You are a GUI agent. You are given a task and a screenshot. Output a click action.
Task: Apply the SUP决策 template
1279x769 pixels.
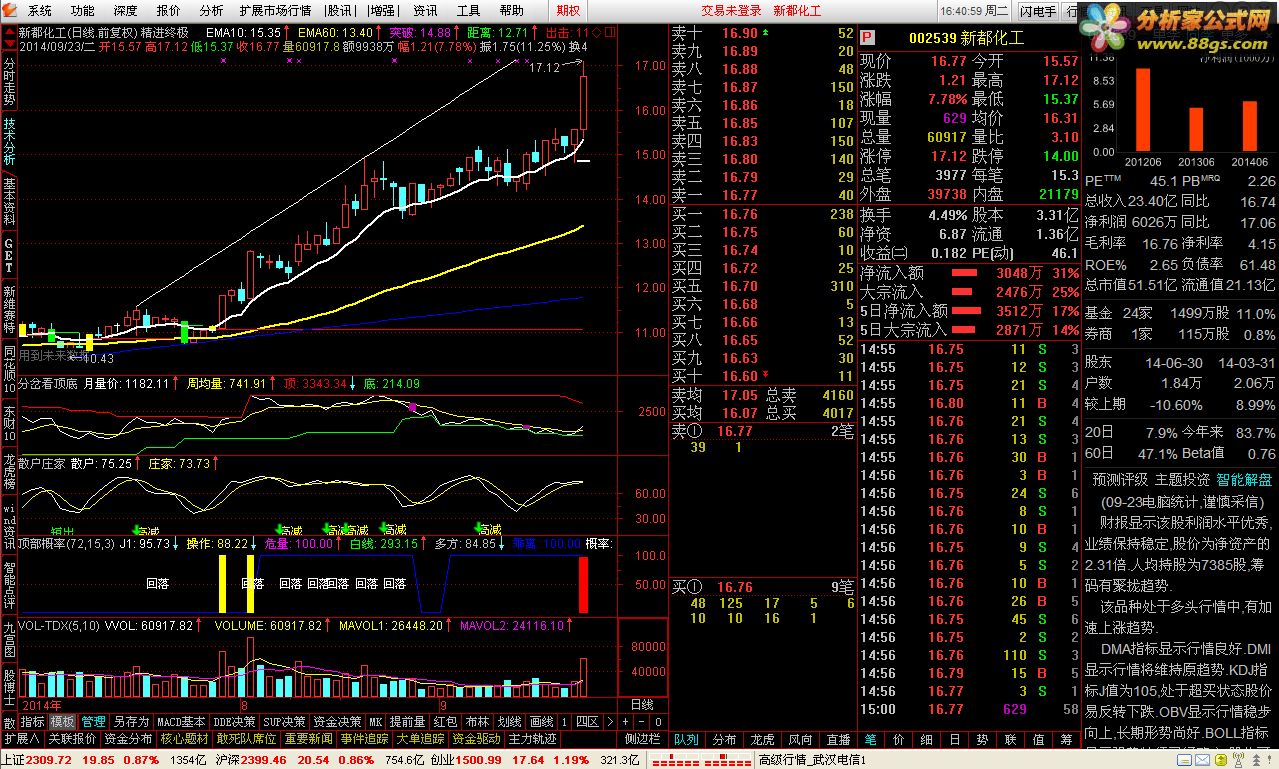click(x=284, y=721)
